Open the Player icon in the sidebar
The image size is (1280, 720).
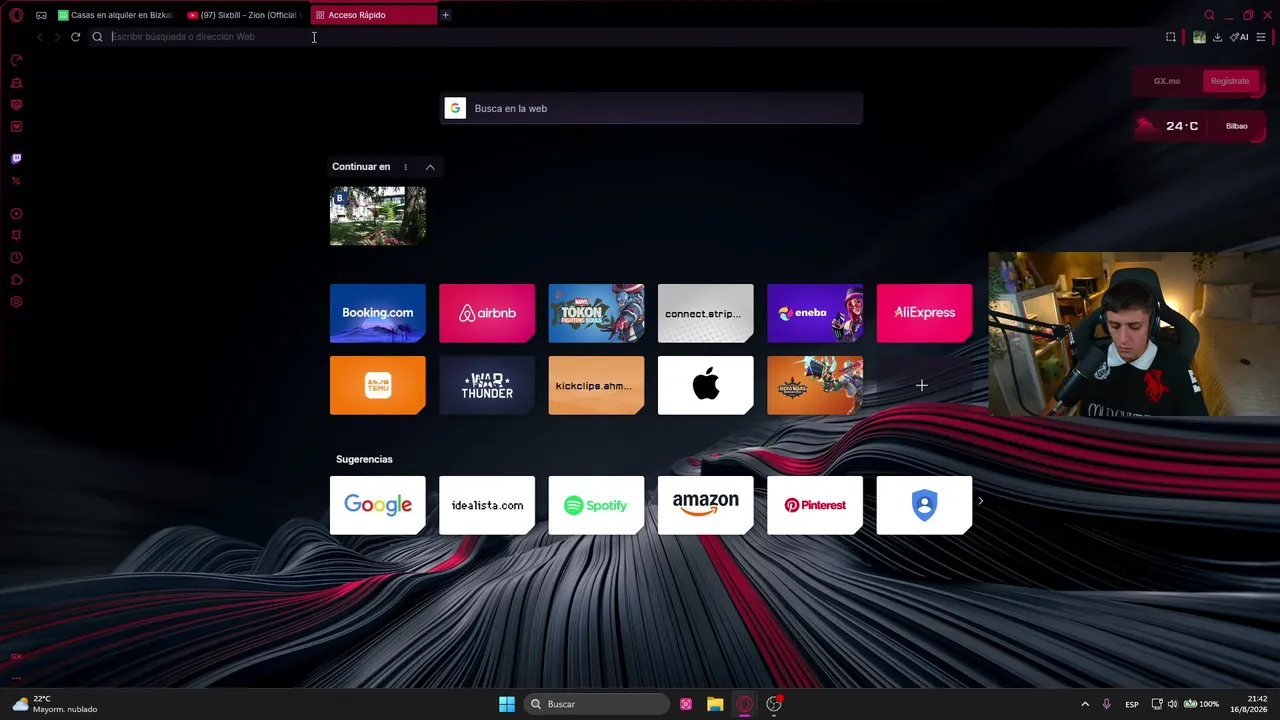pos(16,214)
